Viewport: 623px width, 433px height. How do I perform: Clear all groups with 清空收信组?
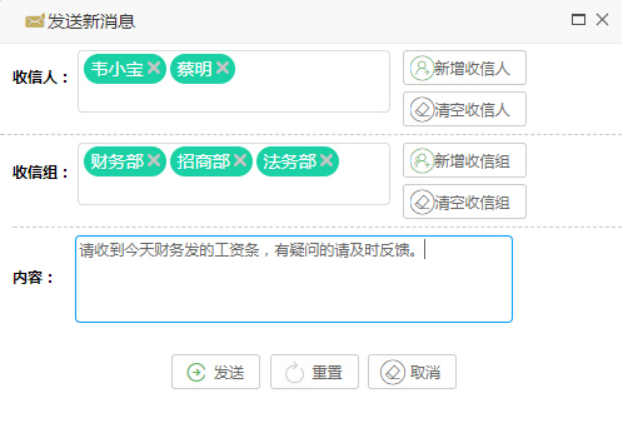point(464,202)
